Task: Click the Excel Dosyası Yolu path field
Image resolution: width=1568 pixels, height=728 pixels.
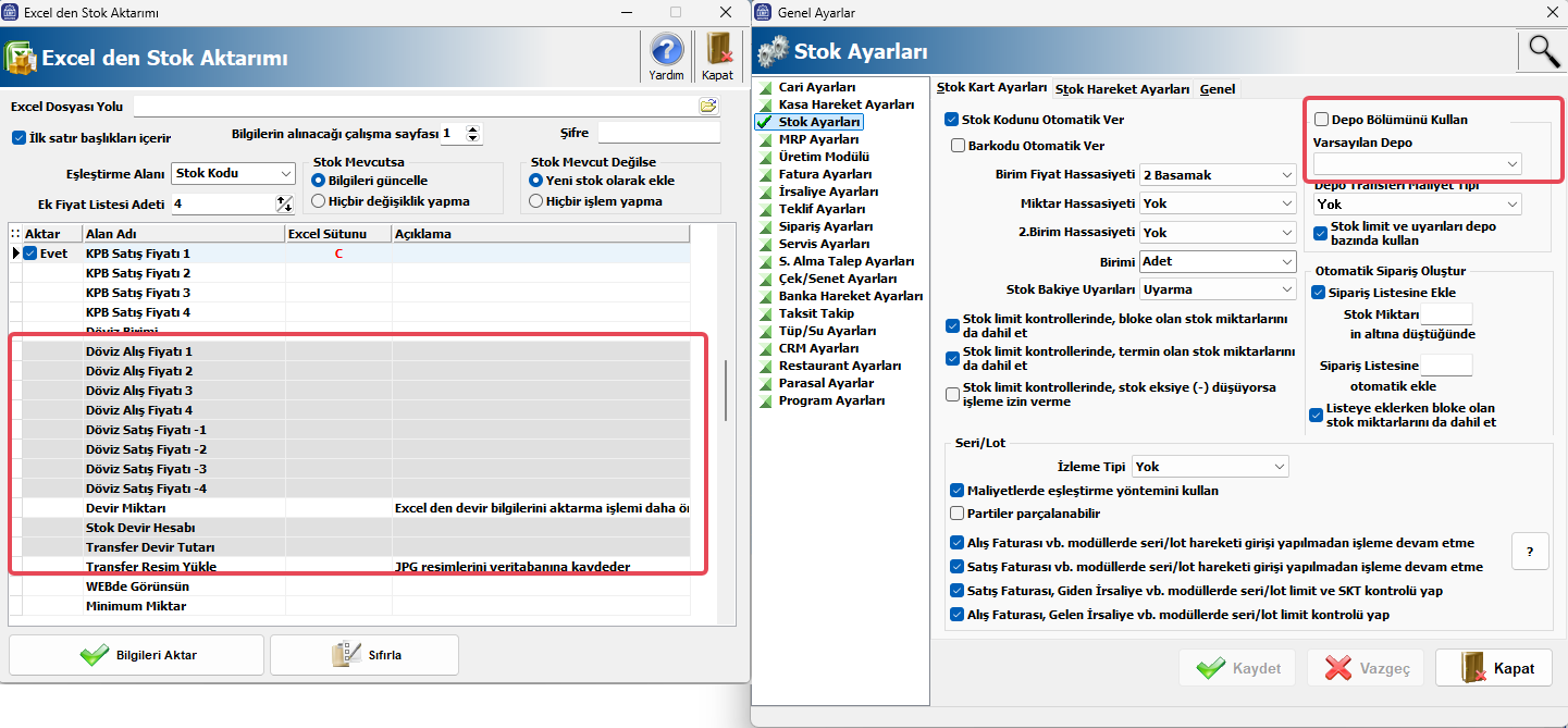Action: tap(416, 106)
